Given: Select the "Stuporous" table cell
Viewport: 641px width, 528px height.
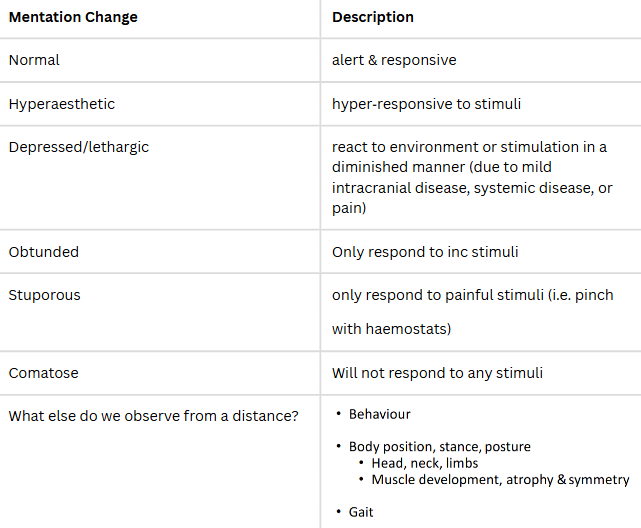Looking at the screenshot, I should point(44,295).
